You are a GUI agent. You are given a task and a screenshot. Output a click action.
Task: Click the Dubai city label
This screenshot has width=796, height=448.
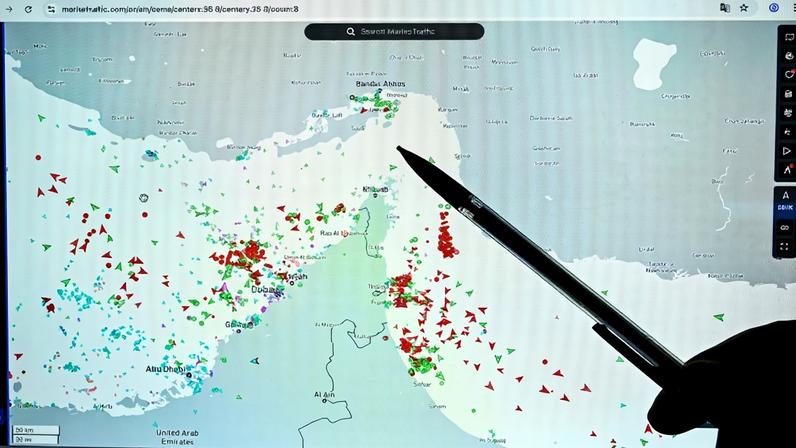pos(264,290)
